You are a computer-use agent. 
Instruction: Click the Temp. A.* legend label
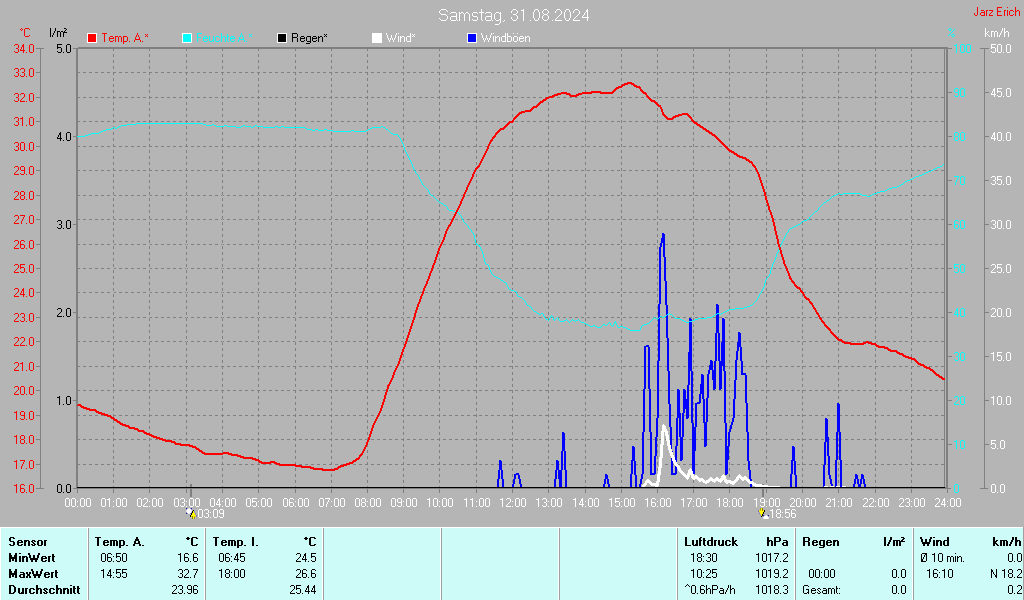click(125, 38)
